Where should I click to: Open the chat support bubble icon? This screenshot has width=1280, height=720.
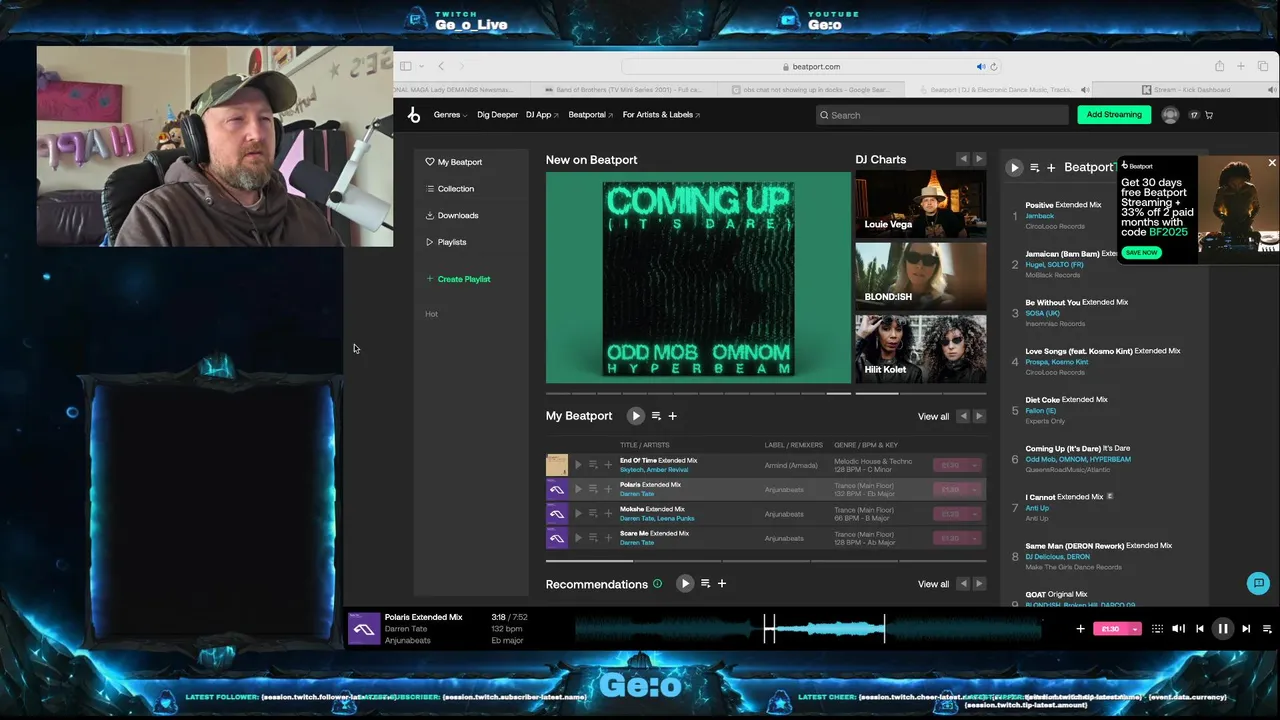[1258, 583]
